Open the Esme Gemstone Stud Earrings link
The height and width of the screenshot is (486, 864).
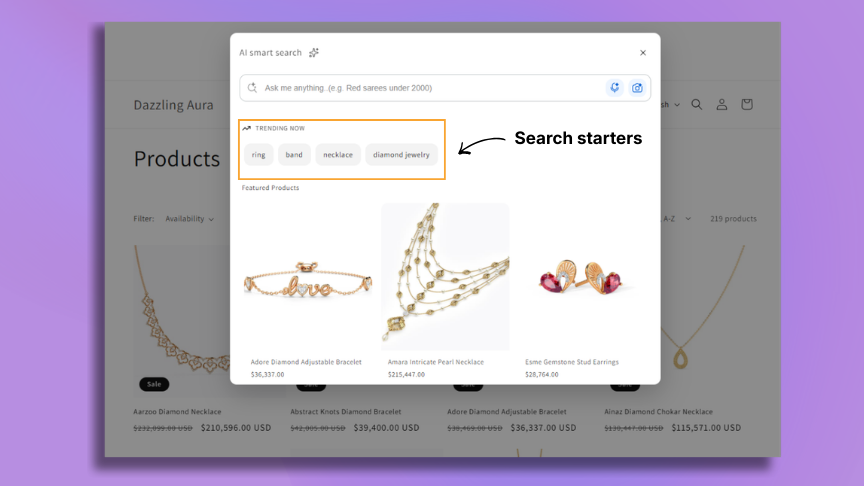point(571,362)
